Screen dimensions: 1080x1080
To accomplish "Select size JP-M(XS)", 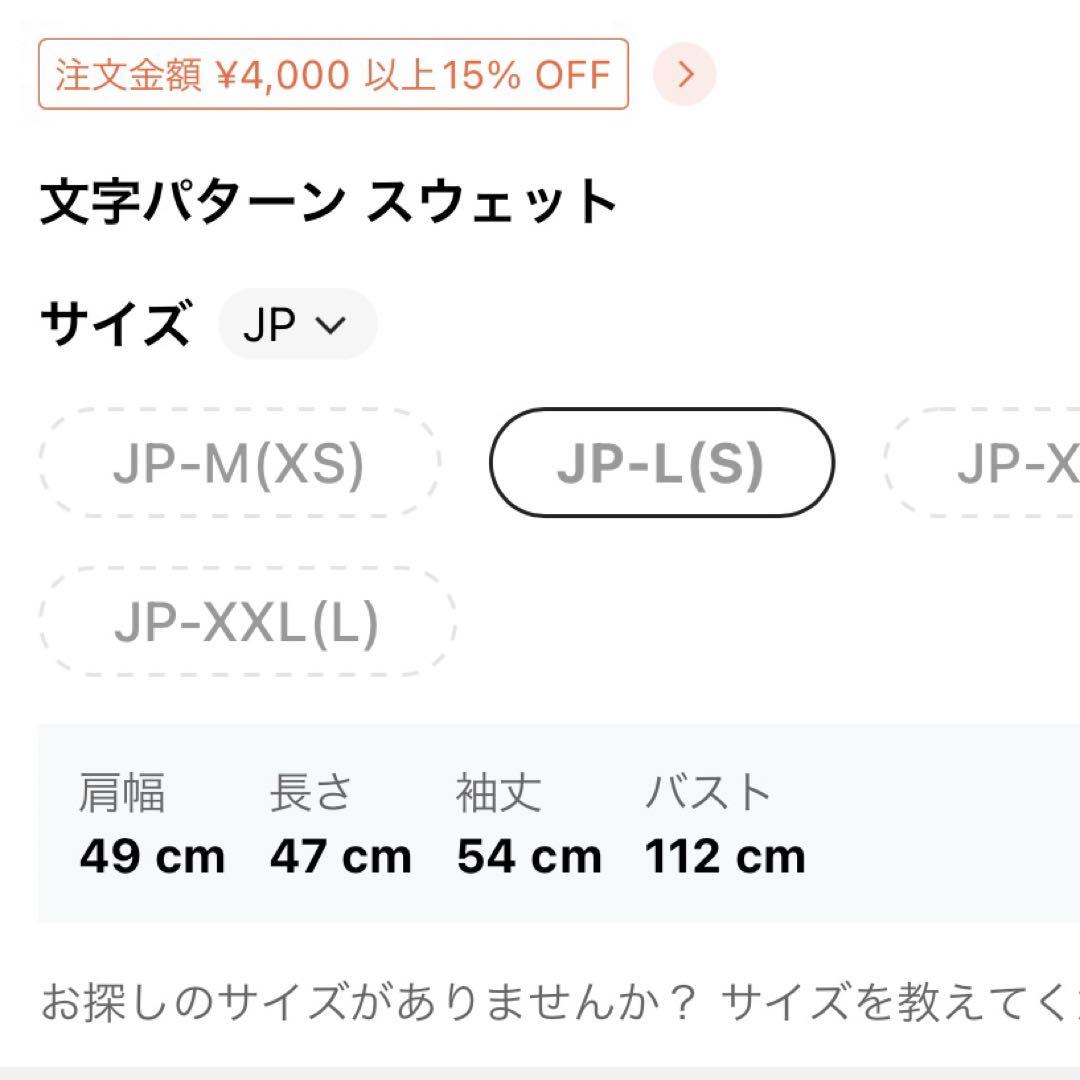I will [x=239, y=463].
